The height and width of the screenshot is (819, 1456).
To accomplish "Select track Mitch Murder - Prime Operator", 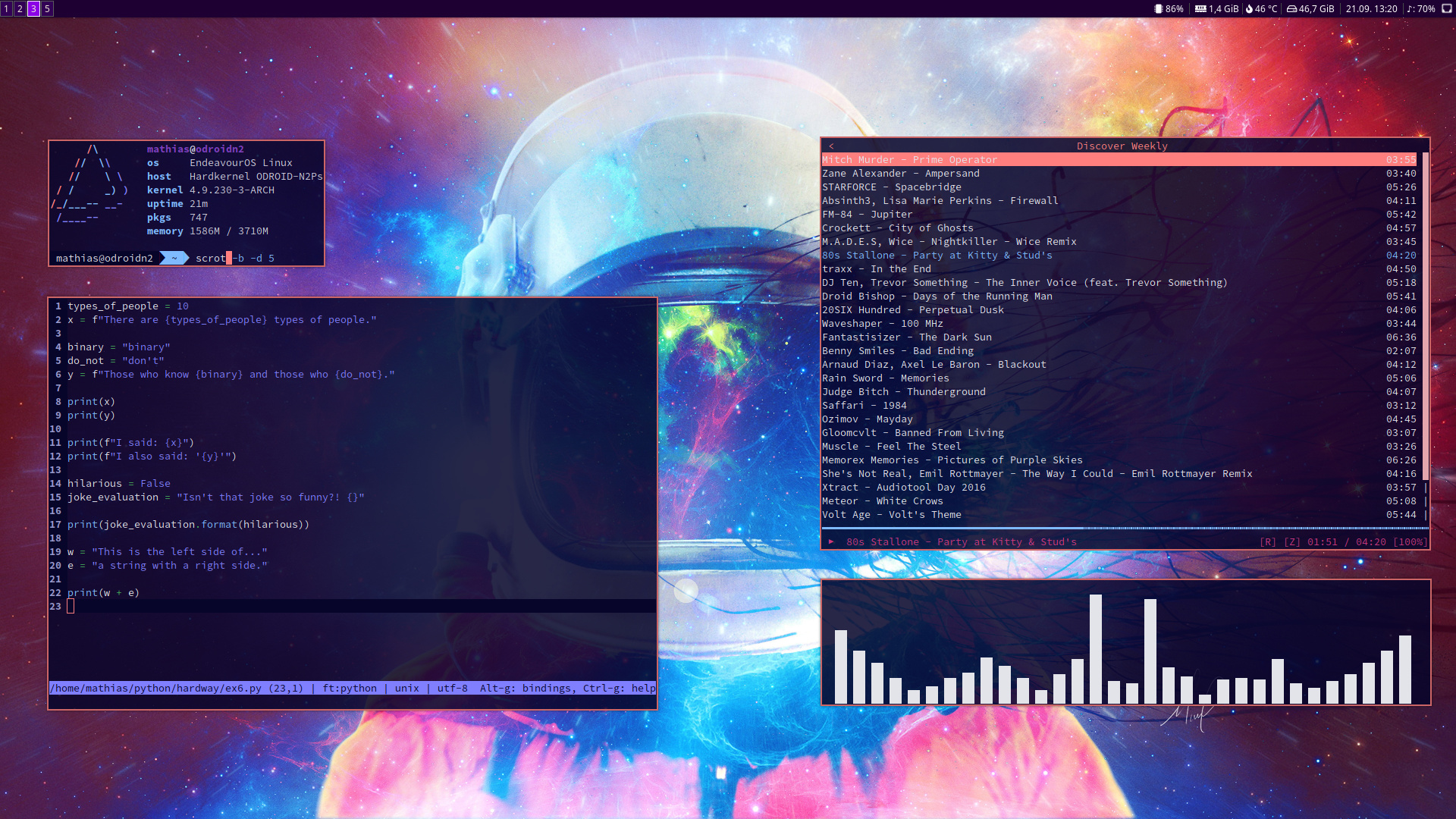I will click(909, 159).
